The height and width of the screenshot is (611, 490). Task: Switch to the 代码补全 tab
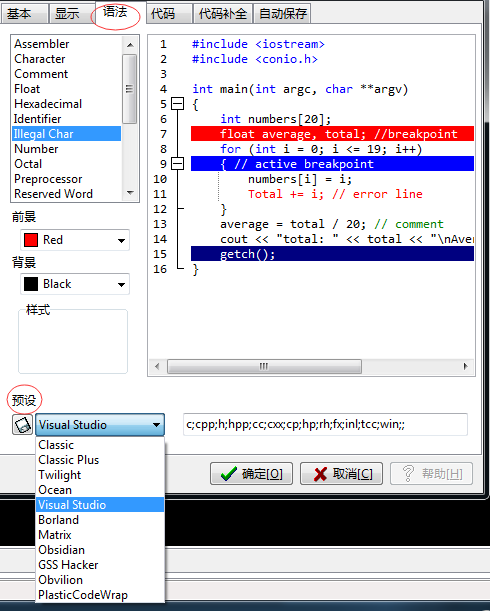coord(223,14)
